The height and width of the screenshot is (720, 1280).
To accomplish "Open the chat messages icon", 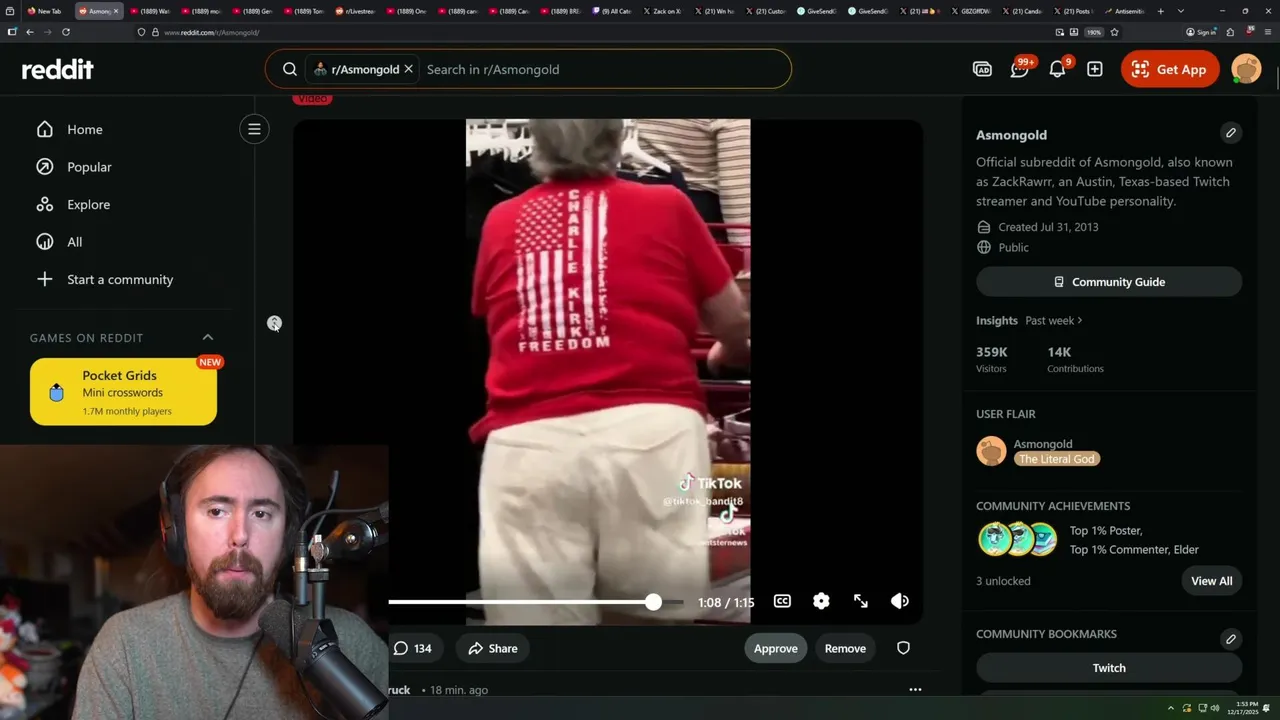I will tap(1020, 69).
